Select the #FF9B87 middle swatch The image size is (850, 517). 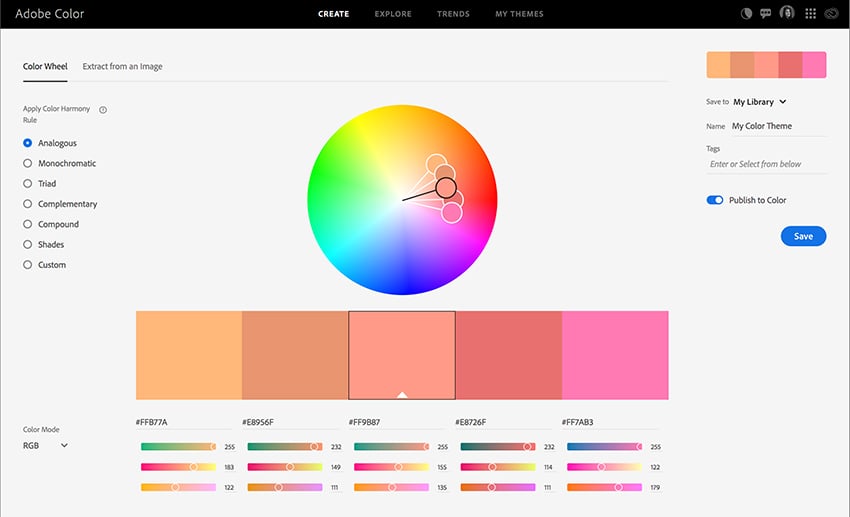[402, 355]
